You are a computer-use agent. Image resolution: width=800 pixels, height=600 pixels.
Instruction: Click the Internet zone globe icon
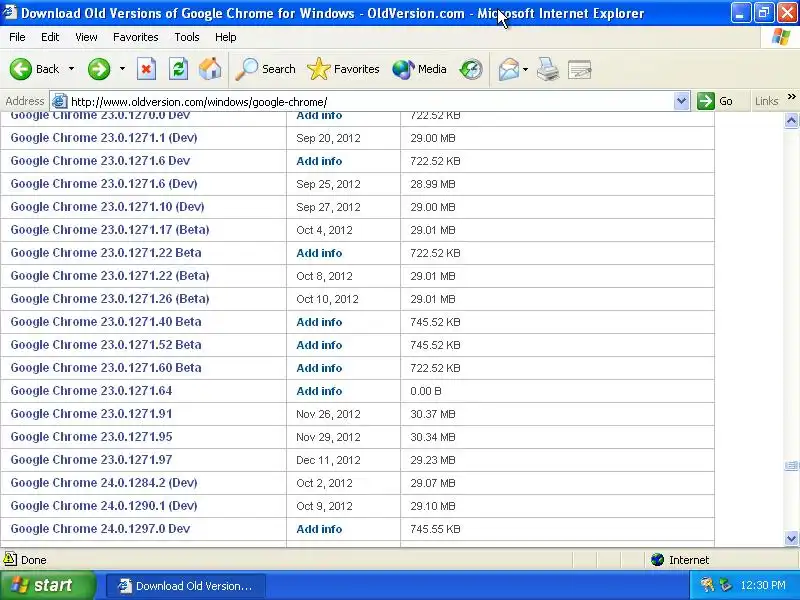coord(658,560)
